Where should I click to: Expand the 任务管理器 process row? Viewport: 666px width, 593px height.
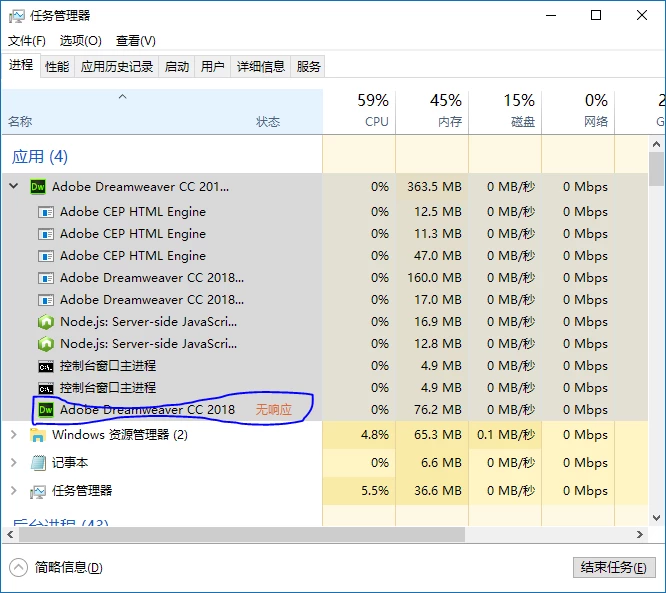pos(14,491)
